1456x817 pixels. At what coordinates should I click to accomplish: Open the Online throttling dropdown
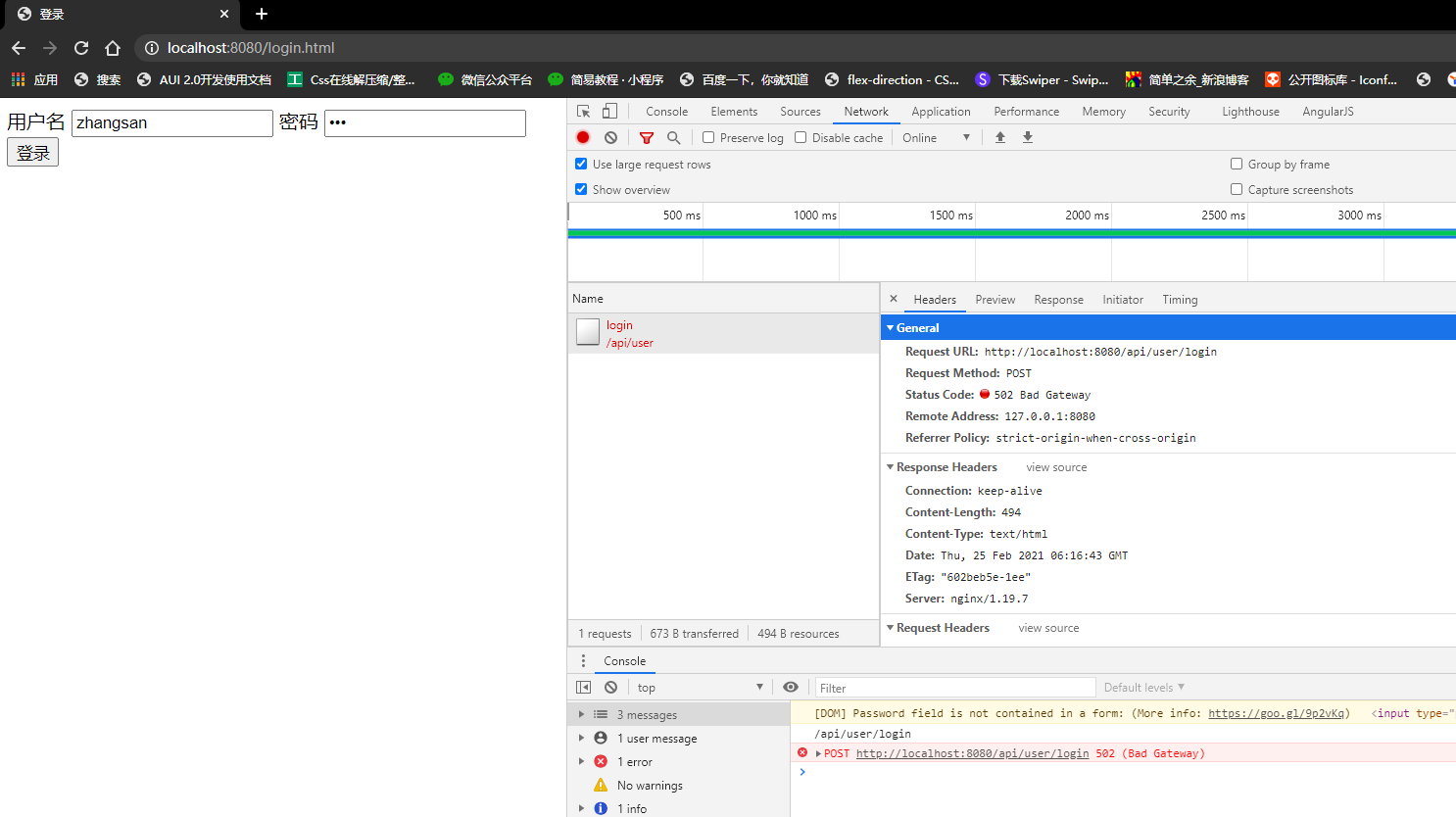tap(937, 138)
